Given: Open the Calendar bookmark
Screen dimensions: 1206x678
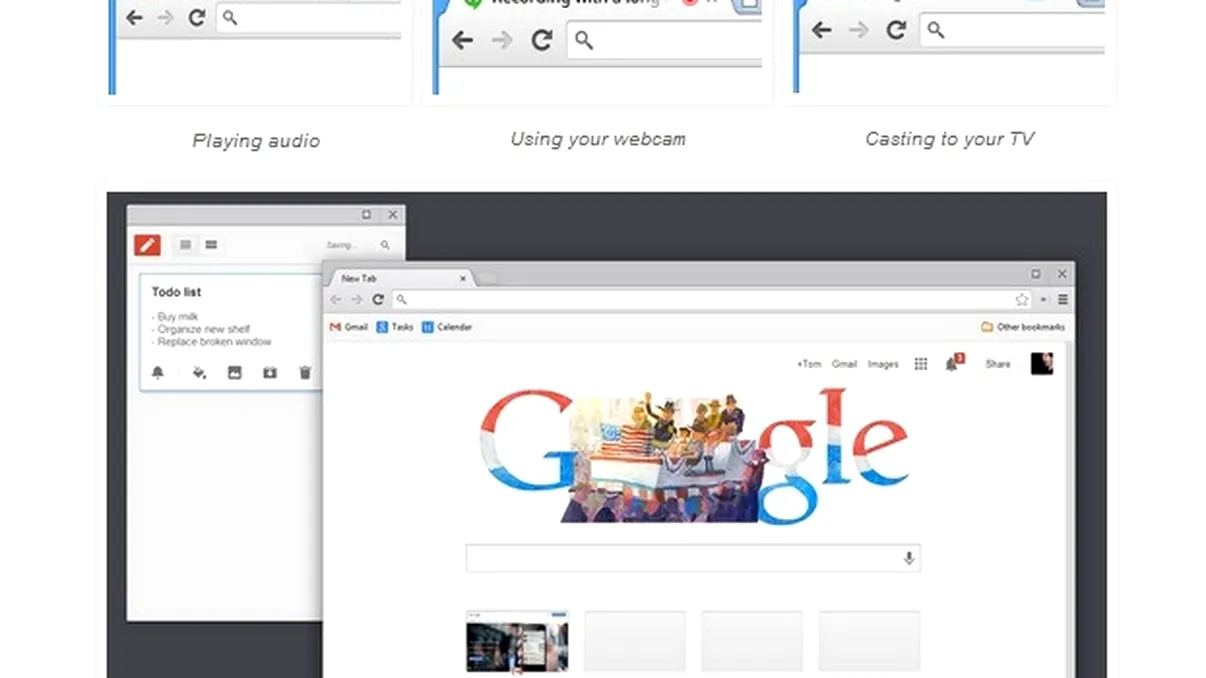Looking at the screenshot, I should [x=447, y=327].
